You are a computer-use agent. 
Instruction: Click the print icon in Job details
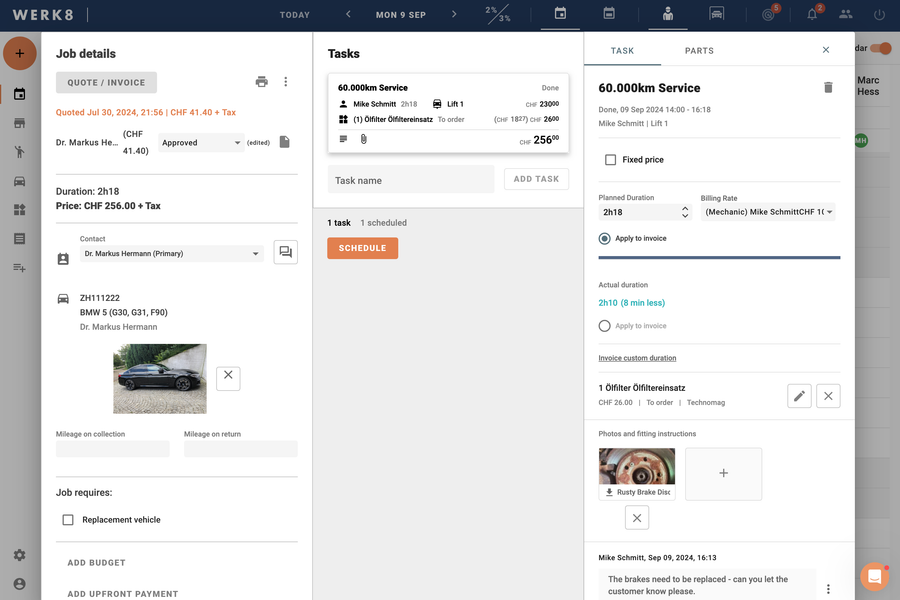261,82
